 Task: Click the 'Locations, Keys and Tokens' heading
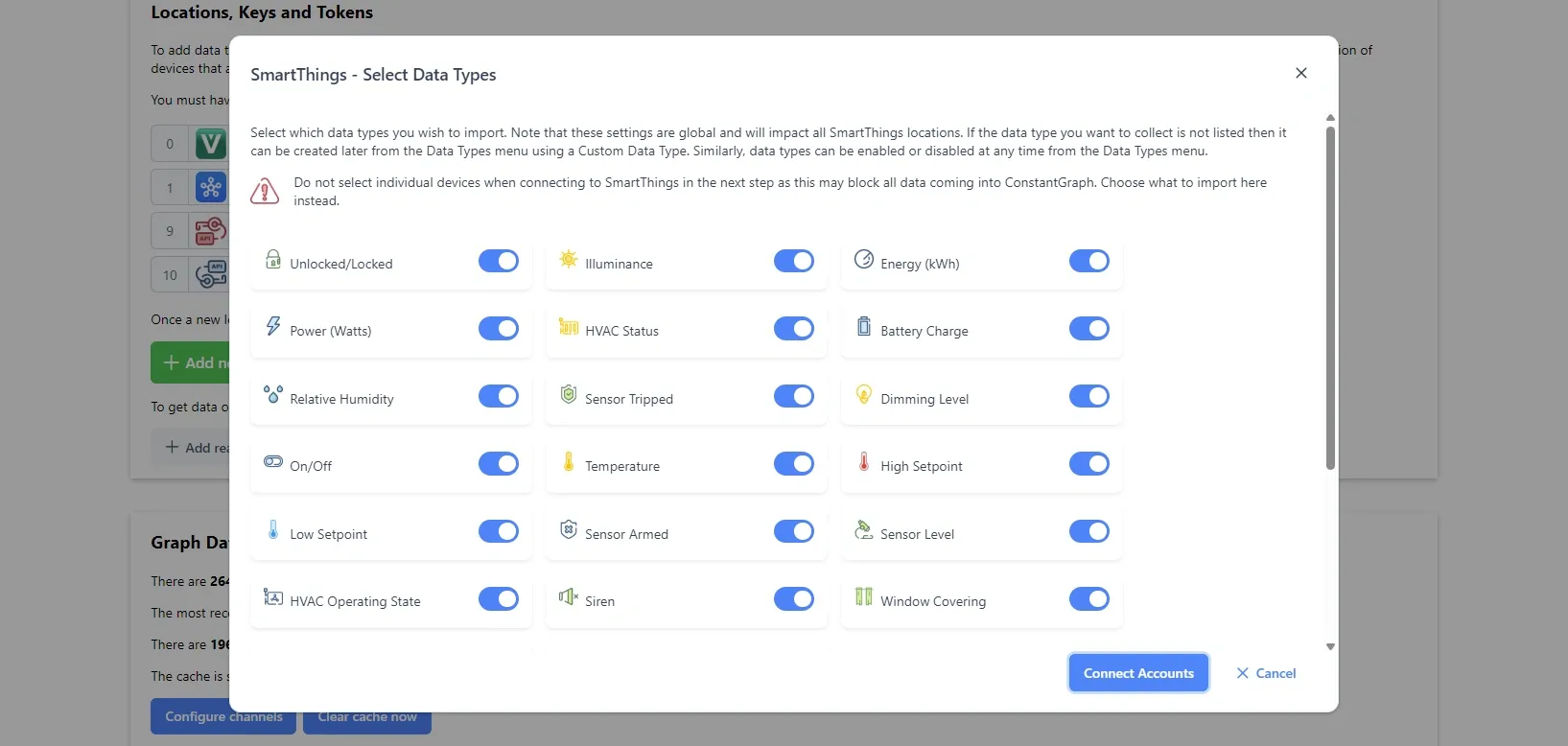tap(262, 12)
